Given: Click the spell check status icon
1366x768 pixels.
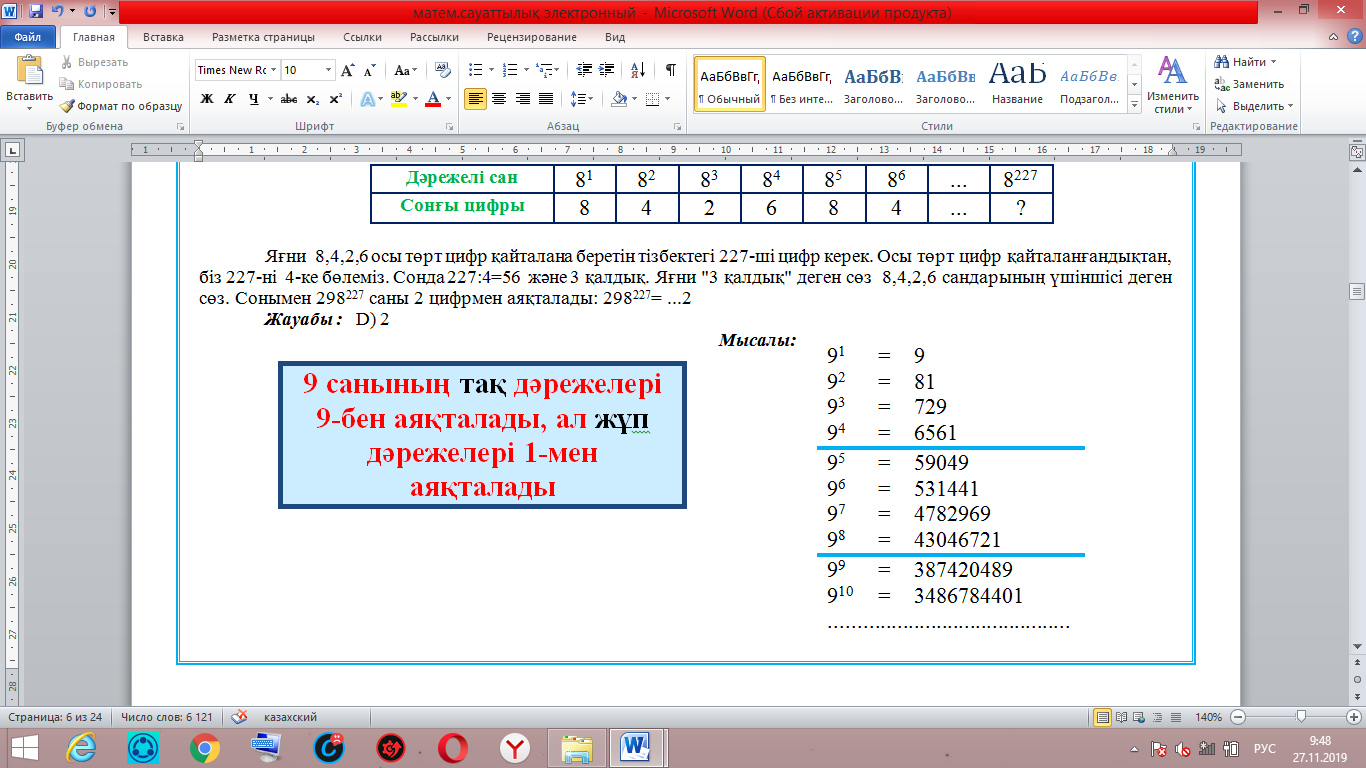Looking at the screenshot, I should click(x=239, y=717).
